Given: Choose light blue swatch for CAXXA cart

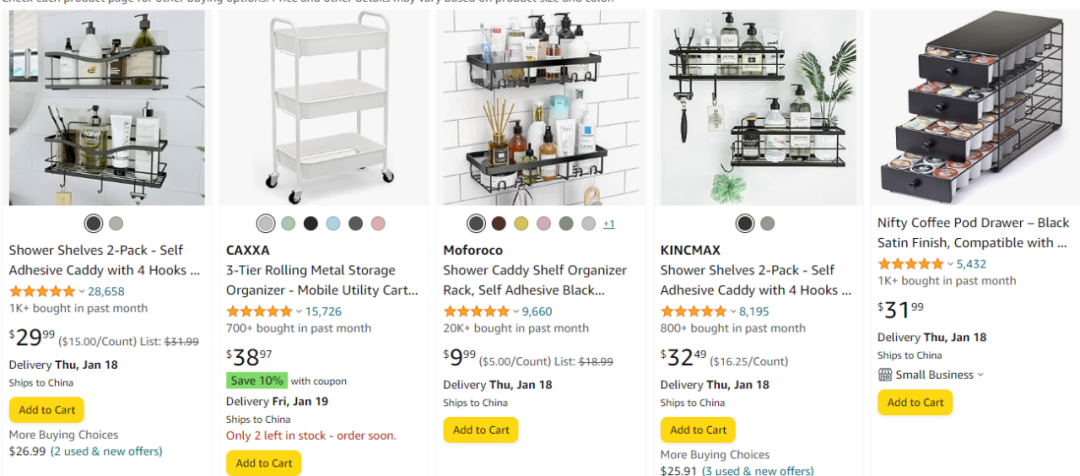Looking at the screenshot, I should (x=333, y=223).
